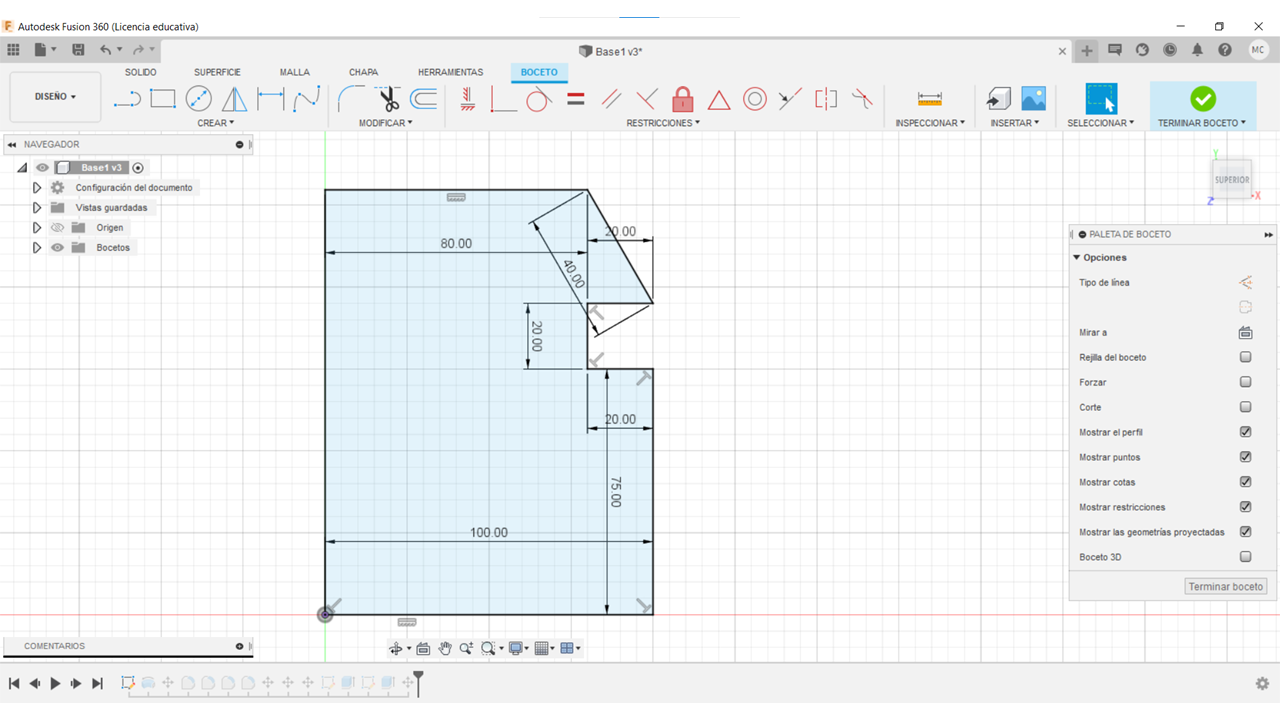Open the SELECCIONAR dropdown menu
The width and height of the screenshot is (1280, 720).
tap(1101, 123)
